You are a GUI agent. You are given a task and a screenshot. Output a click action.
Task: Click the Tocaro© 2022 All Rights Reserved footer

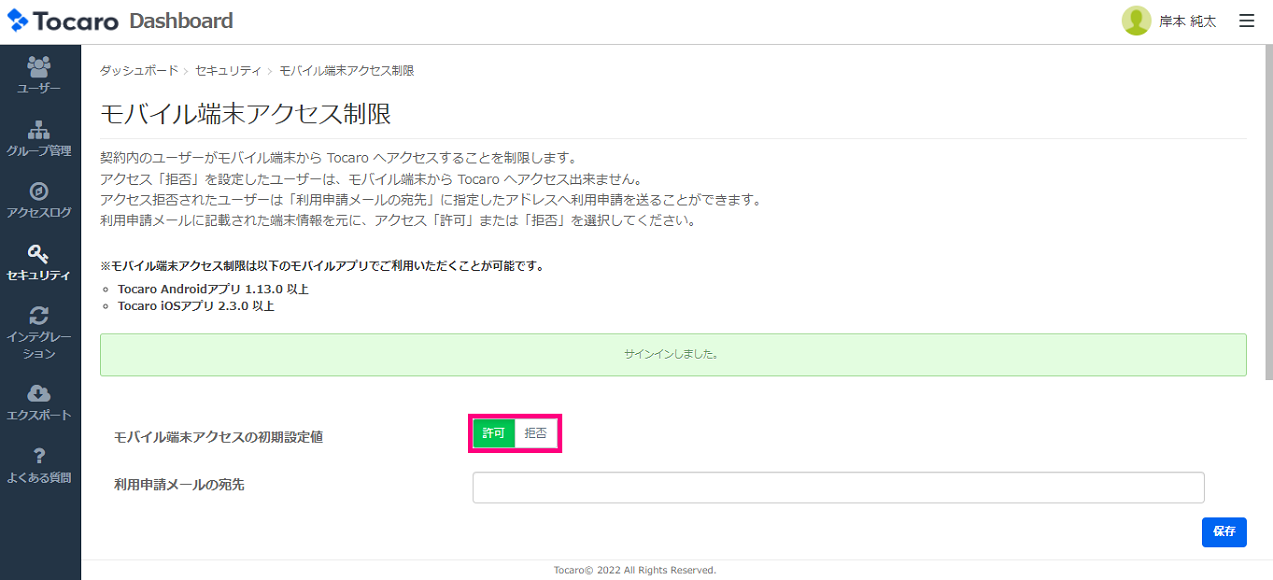click(635, 570)
